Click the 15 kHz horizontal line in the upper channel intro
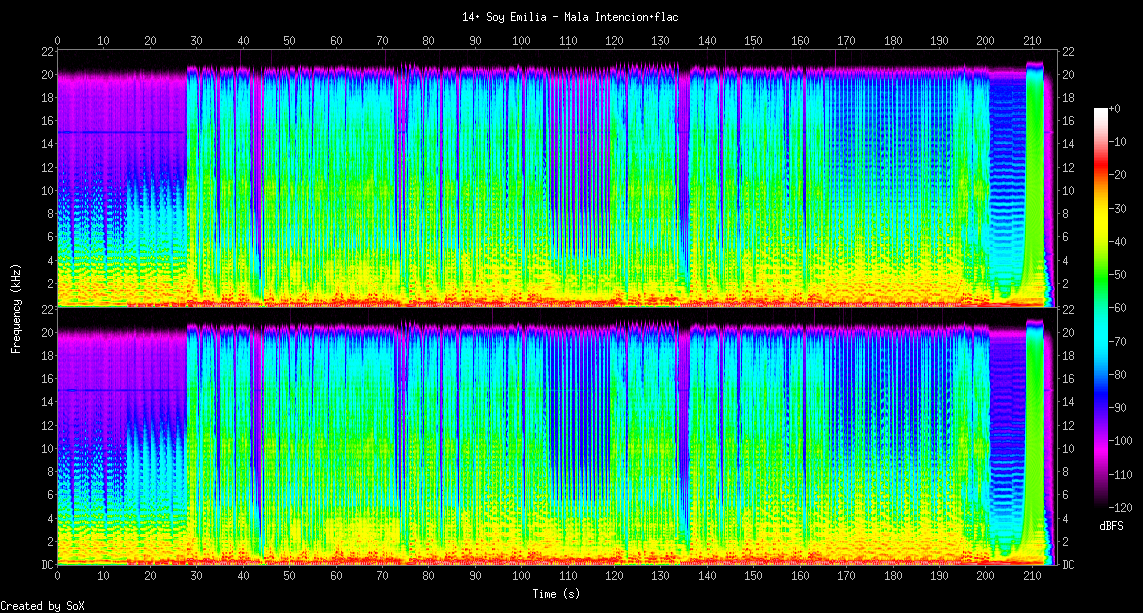 pyautogui.click(x=120, y=132)
